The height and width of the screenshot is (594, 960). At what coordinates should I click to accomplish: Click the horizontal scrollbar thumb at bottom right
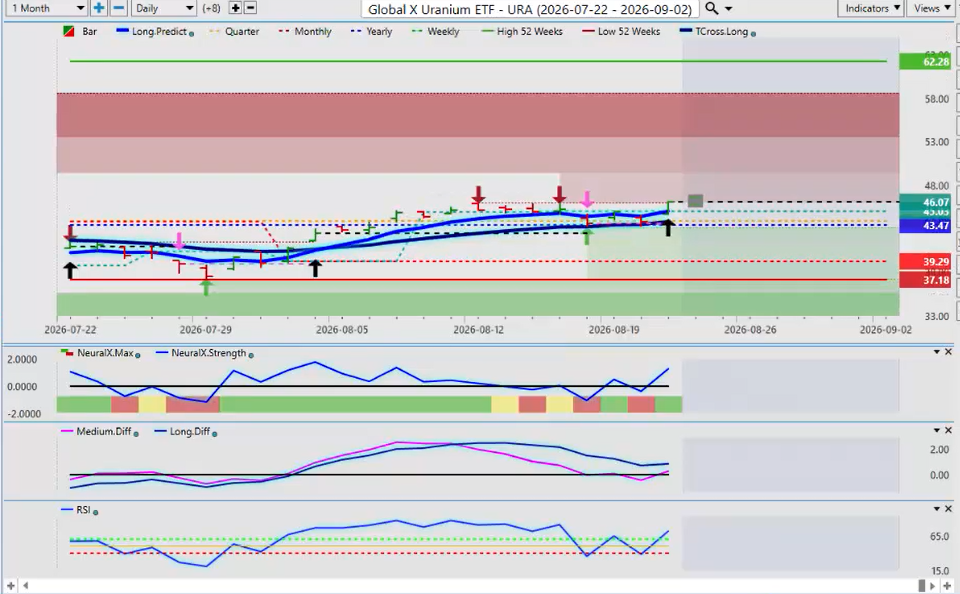(921, 586)
